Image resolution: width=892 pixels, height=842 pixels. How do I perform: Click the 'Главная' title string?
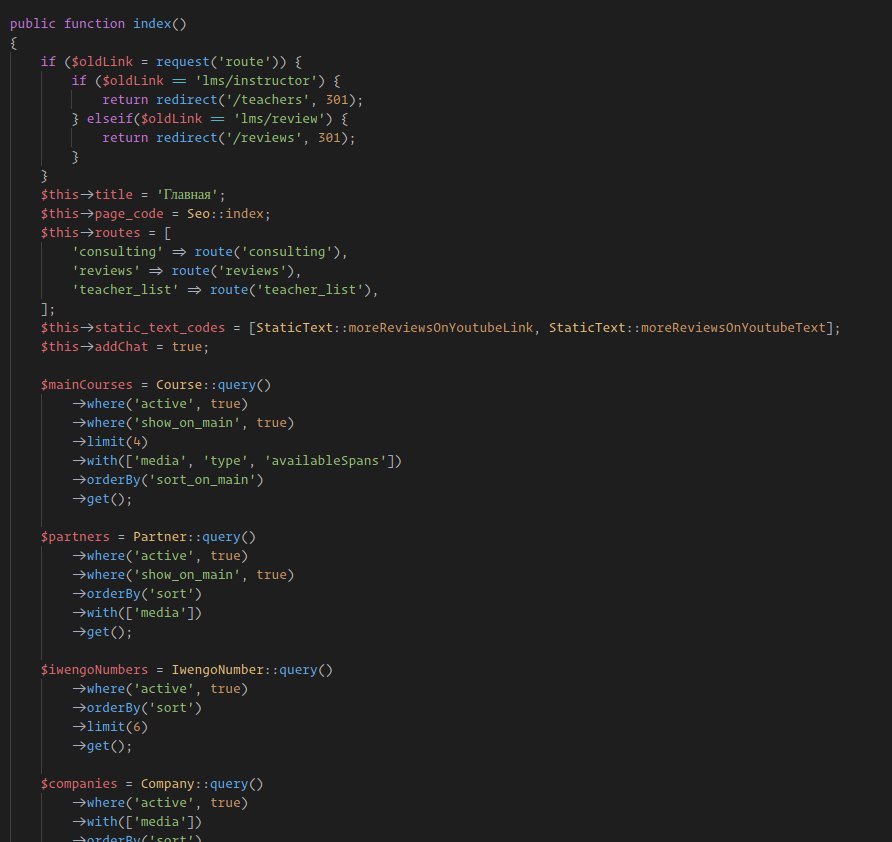[x=187, y=195]
